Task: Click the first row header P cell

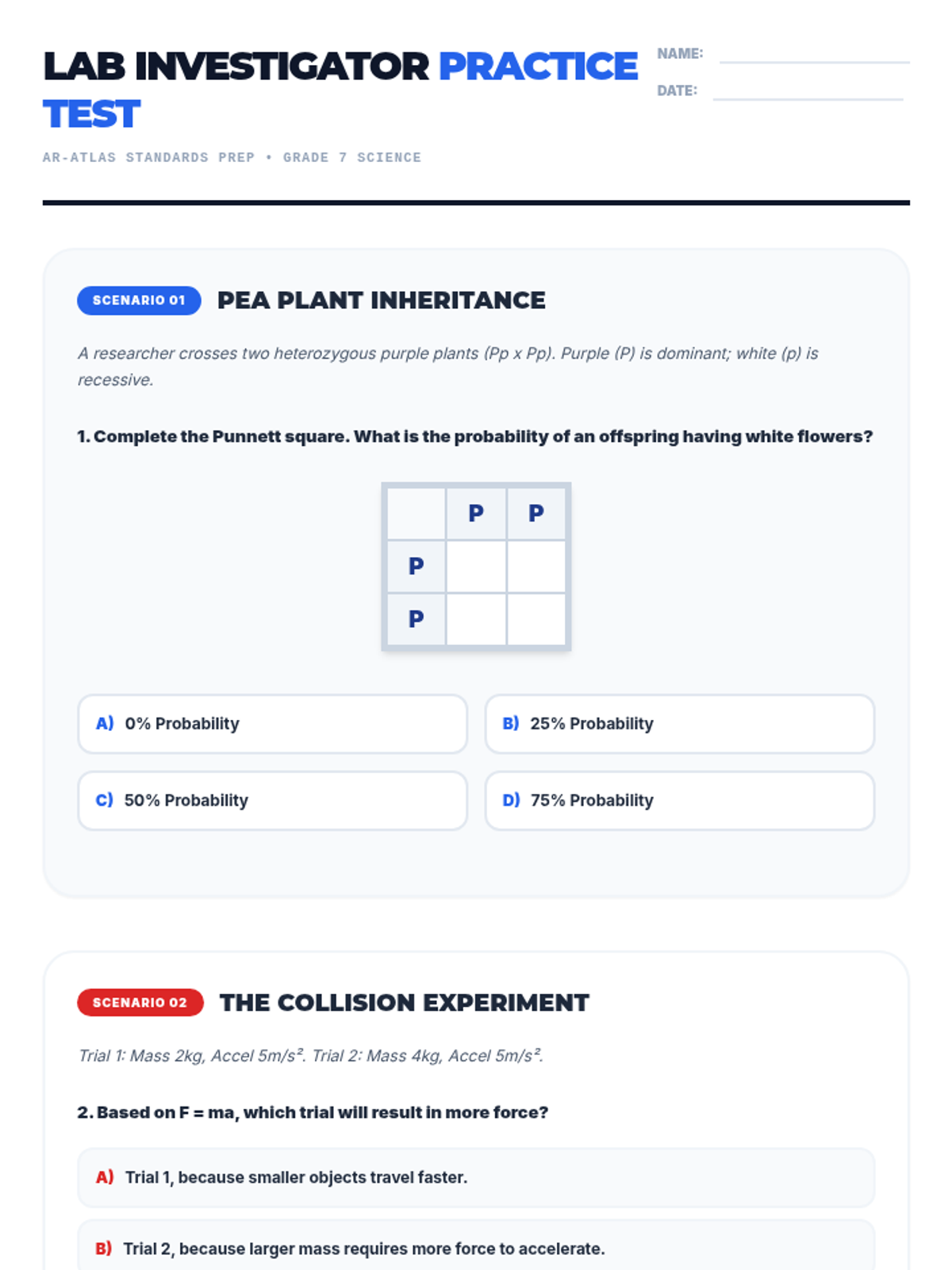Action: [x=416, y=567]
